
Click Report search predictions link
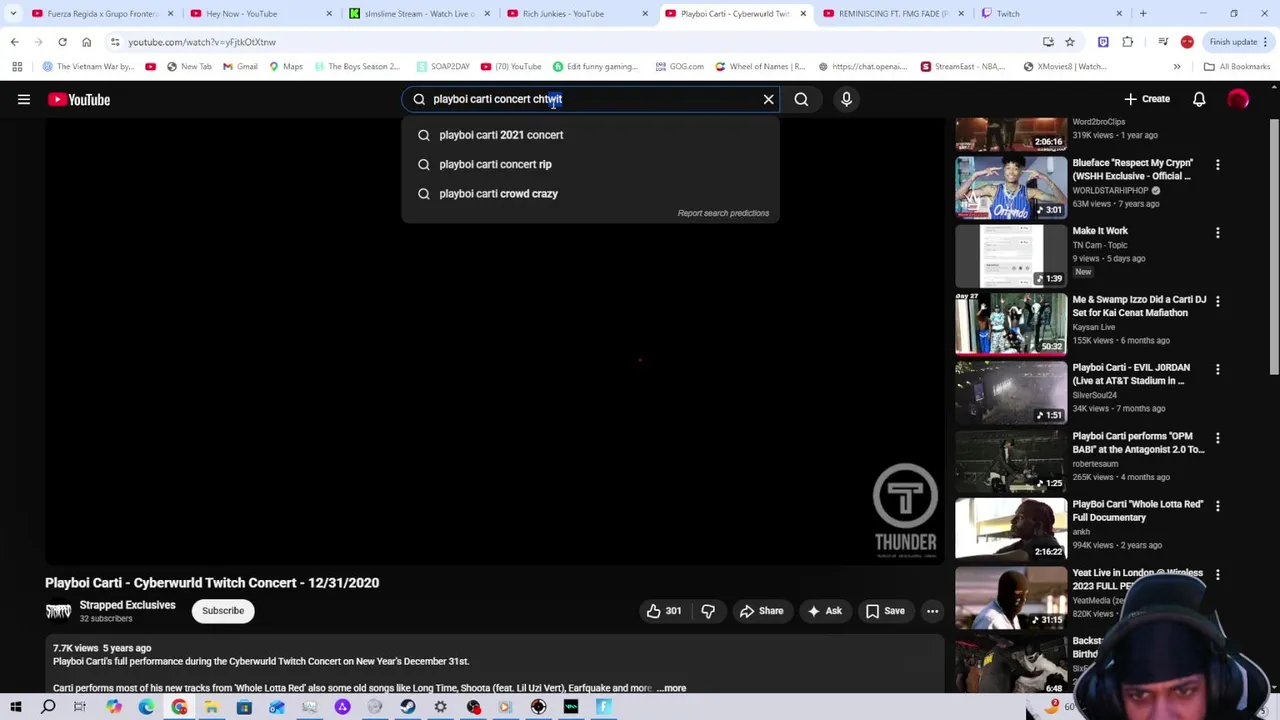point(723,213)
